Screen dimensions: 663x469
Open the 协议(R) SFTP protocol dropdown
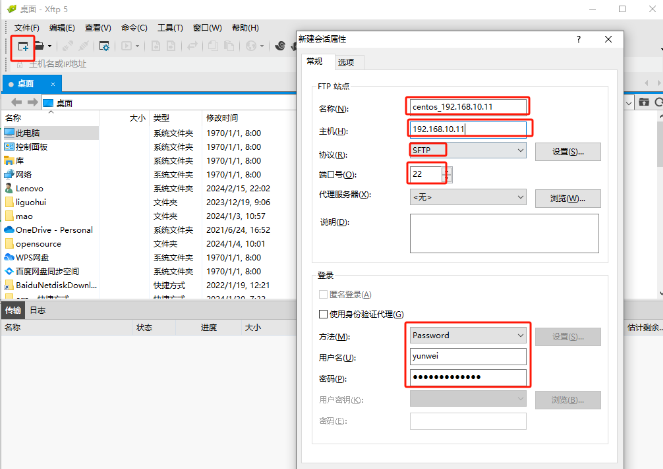468,150
